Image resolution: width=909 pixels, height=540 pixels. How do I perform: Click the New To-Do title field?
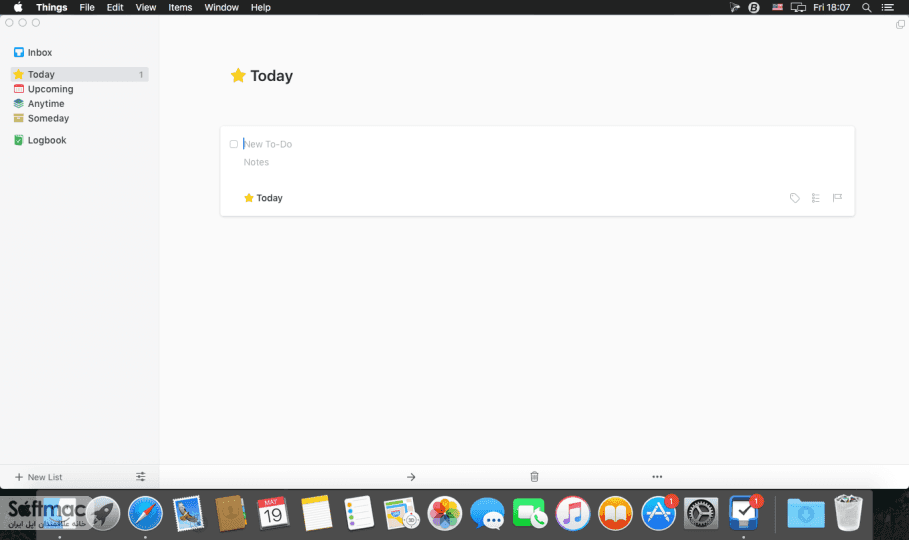point(267,144)
